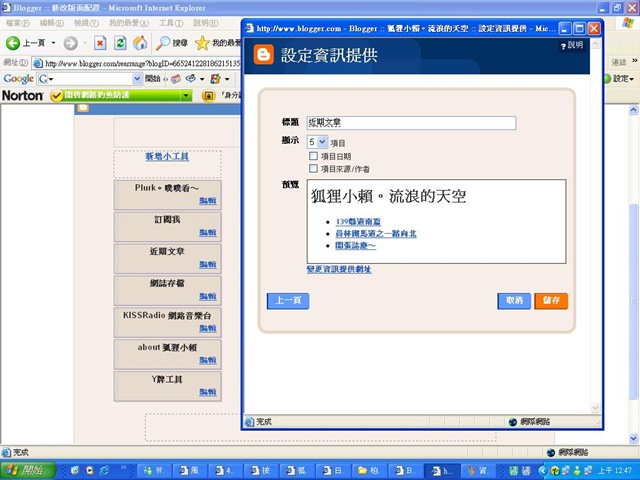Click the IE Stop page icon
This screenshot has width=640, height=480.
point(100,43)
